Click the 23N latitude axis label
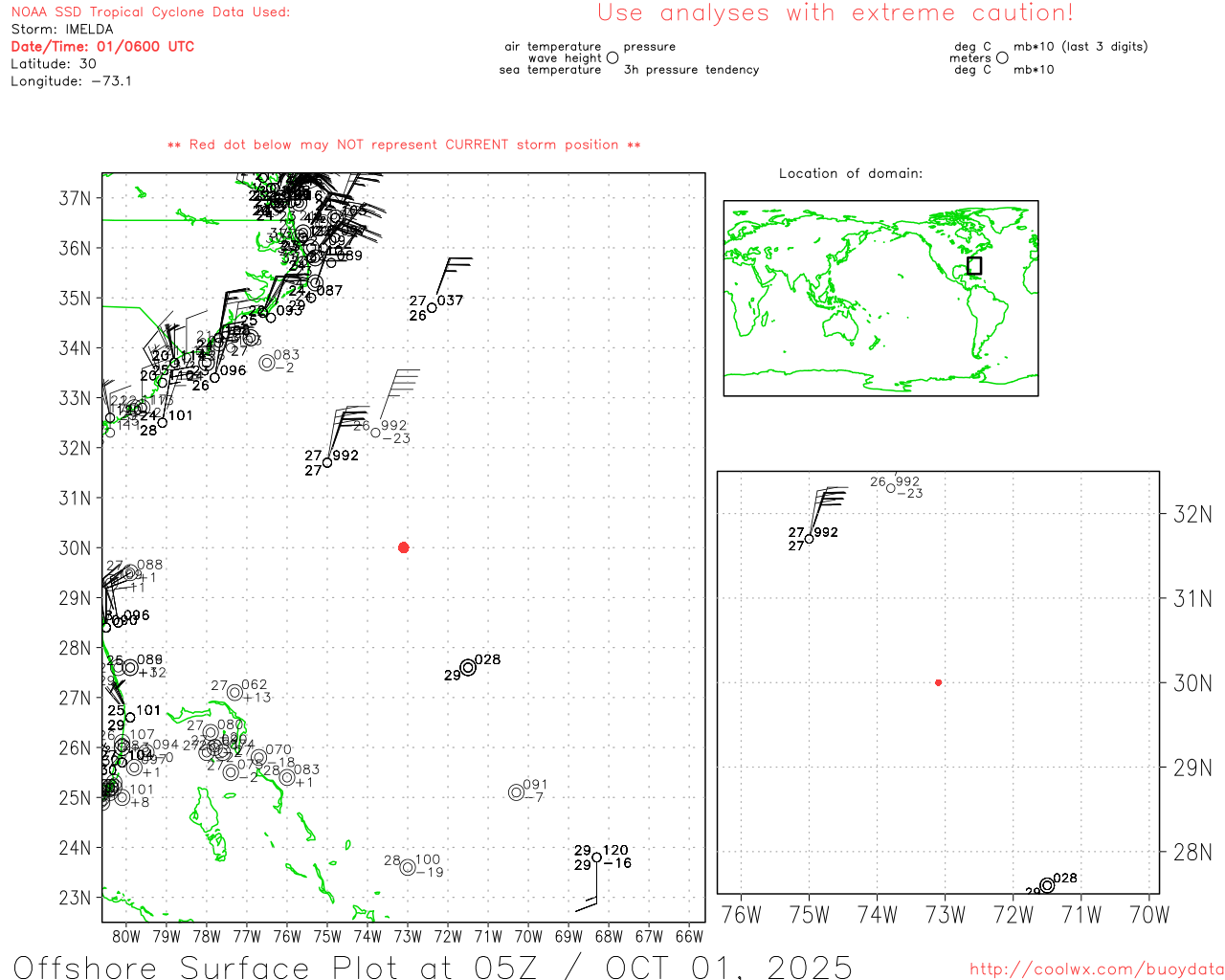The image size is (1225, 980). (75, 898)
